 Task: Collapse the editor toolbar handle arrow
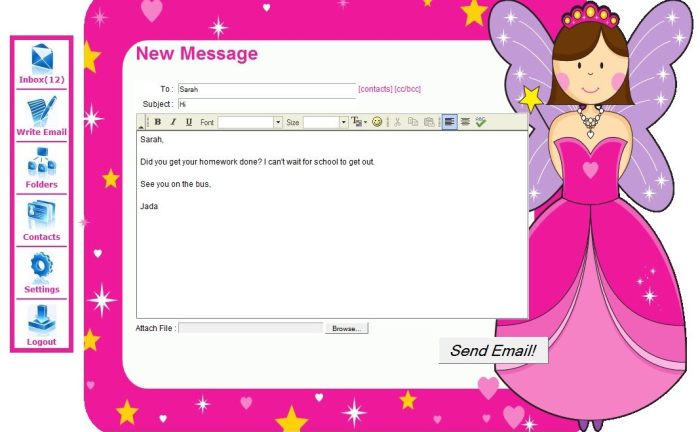[141, 126]
